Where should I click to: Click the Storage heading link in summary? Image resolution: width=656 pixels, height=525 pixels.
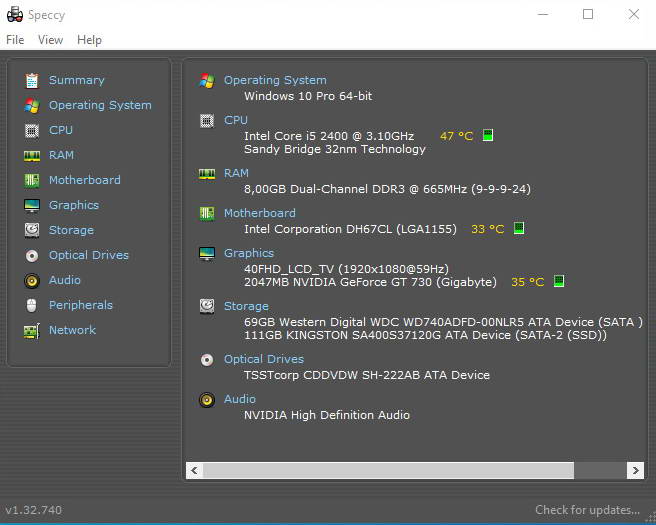click(246, 306)
